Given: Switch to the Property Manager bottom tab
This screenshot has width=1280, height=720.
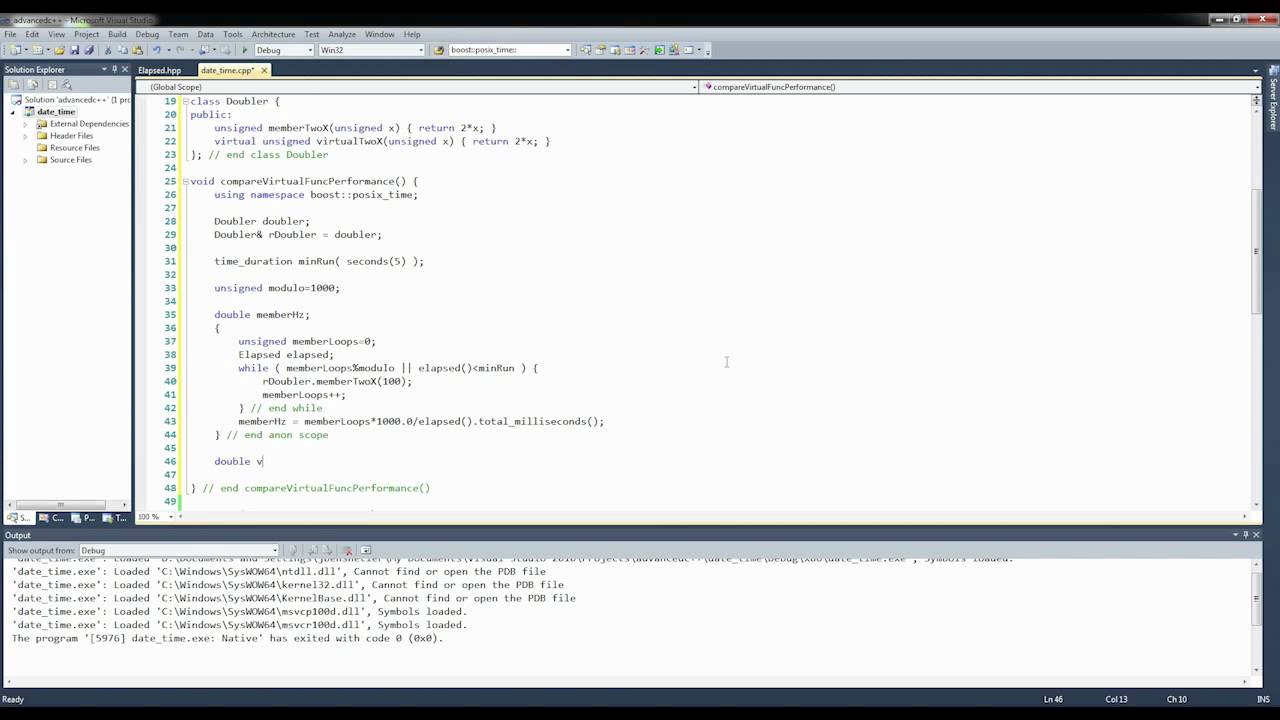Looking at the screenshot, I should 83,517.
